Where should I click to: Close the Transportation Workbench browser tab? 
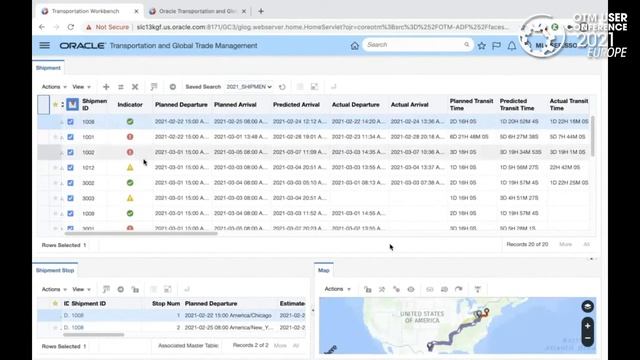coord(136,11)
